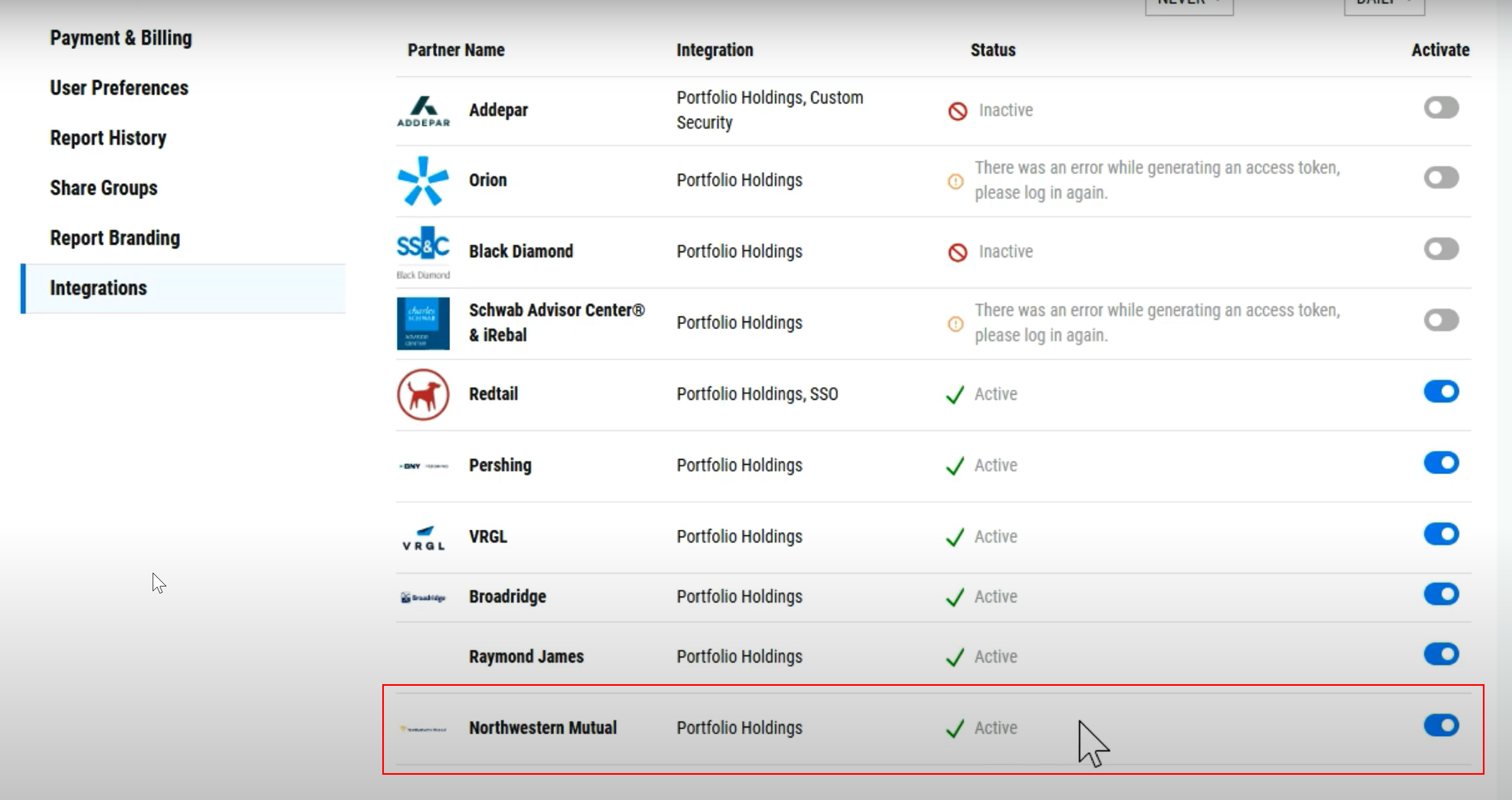
Task: Activate the Schwab Advisor Center toggle
Action: coord(1441,321)
